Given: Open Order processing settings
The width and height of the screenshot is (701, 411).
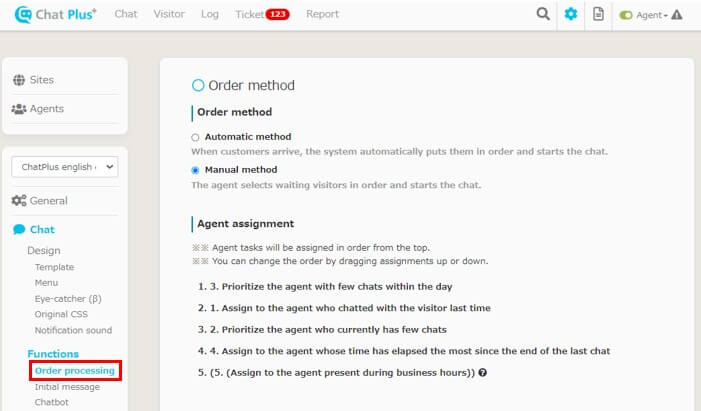Looking at the screenshot, I should 75,371.
